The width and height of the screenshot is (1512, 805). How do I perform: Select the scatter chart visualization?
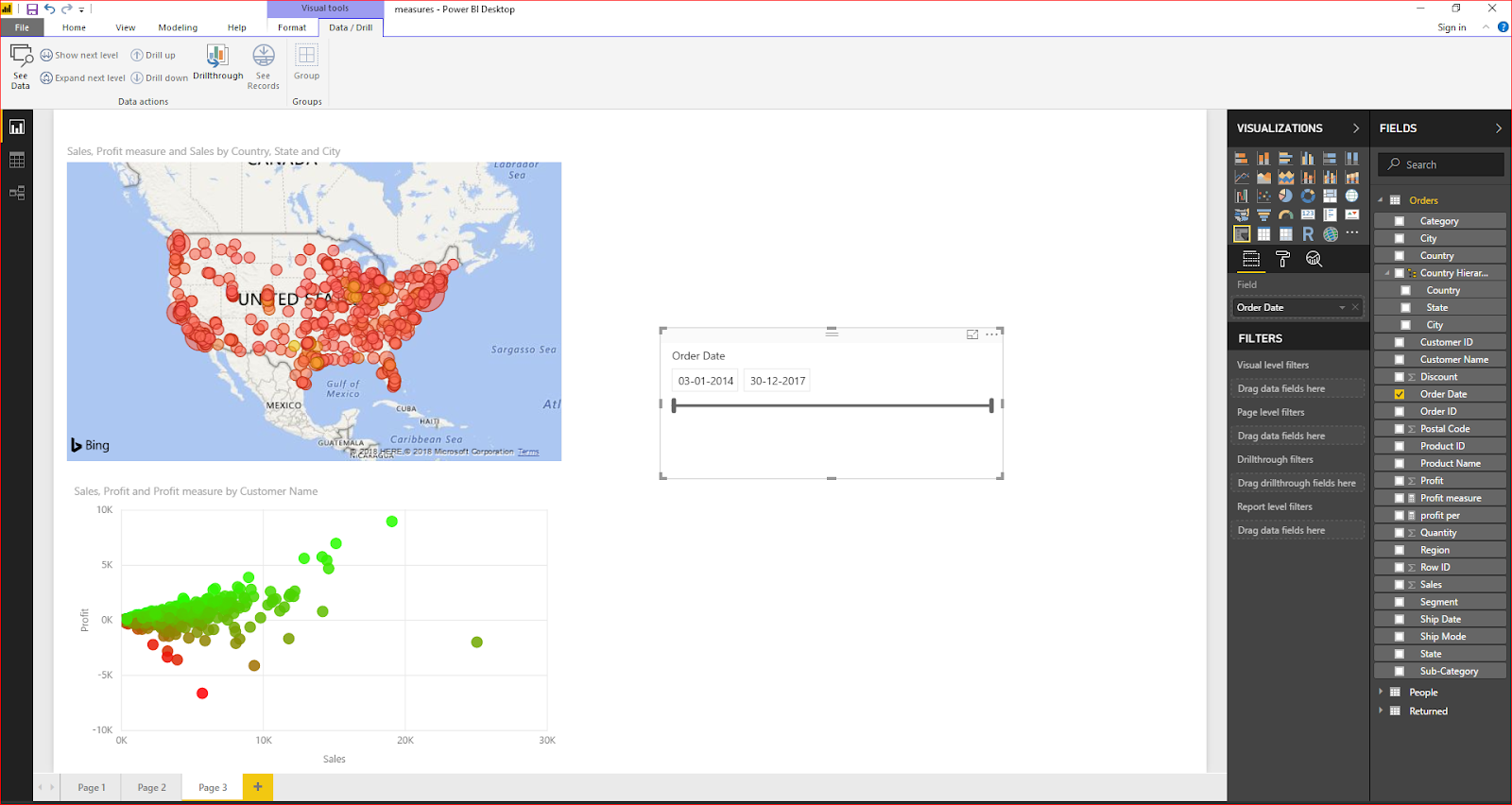point(1263,197)
